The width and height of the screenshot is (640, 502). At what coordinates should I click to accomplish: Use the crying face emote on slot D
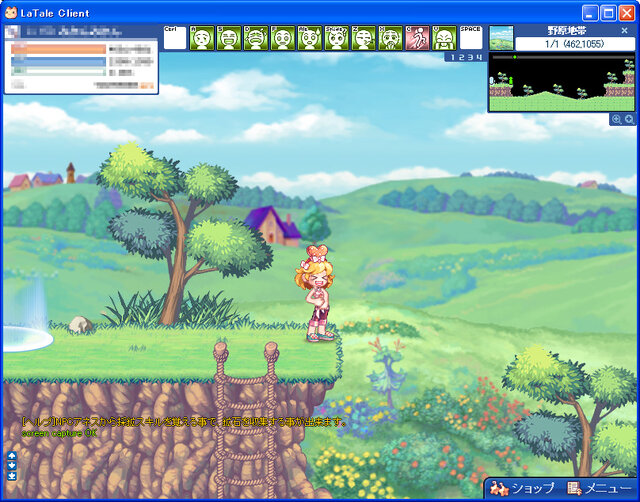(x=256, y=38)
